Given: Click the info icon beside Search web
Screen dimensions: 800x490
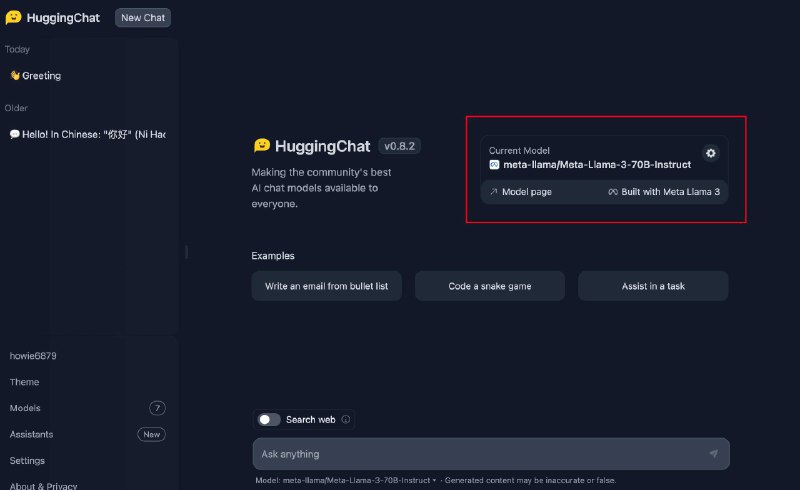Looking at the screenshot, I should click(x=346, y=420).
